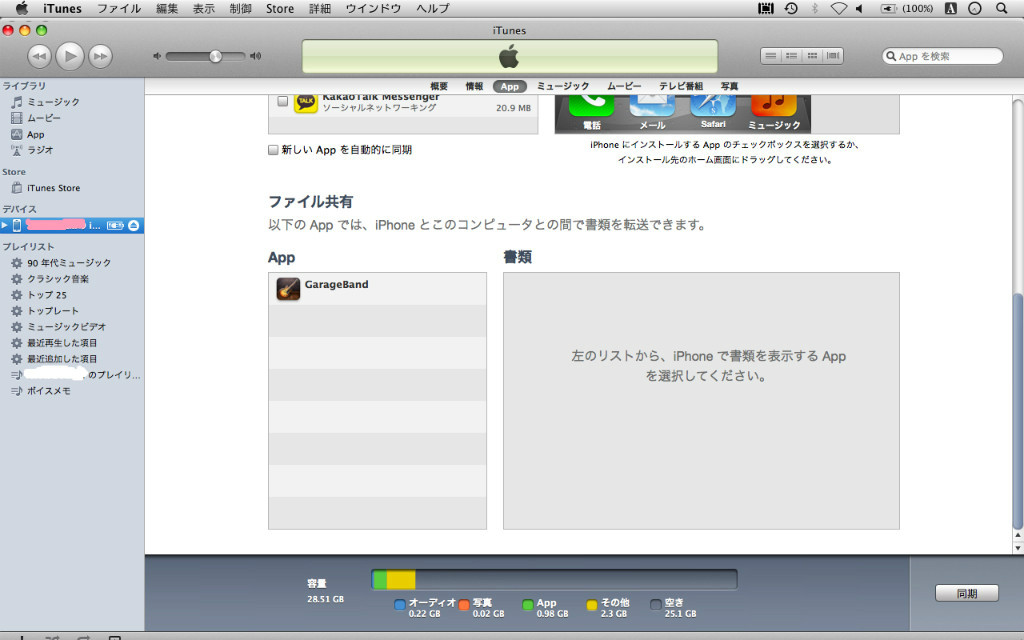Switch to テレビ番組 tab

(x=680, y=86)
